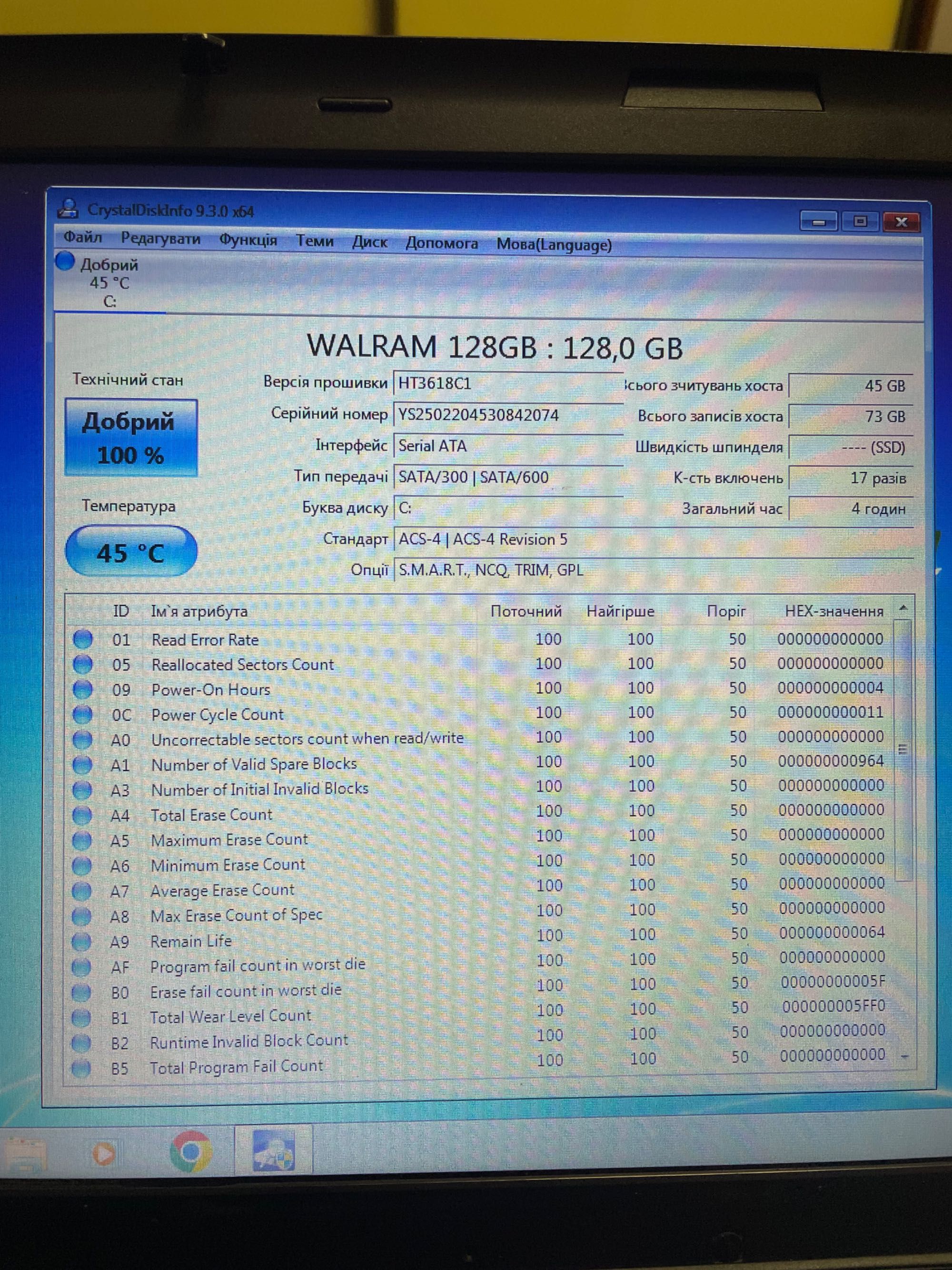The height and width of the screenshot is (1270, 952).
Task: Click the status icon for Total Program Fail Count
Action: click(x=81, y=1068)
